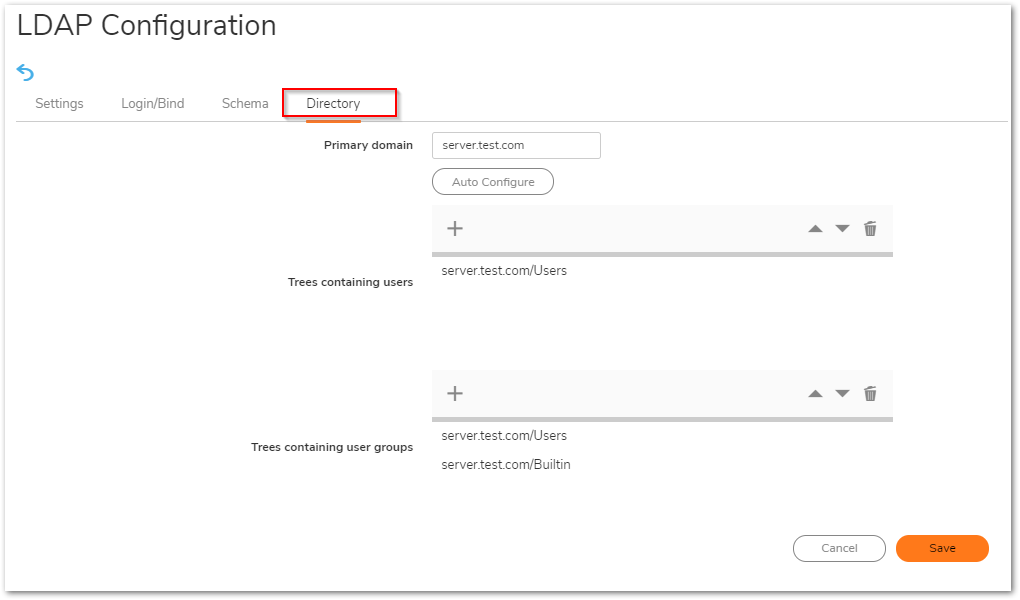Select the server.test.com/Builtin entry
Screen dimensions: 1020x600
(506, 464)
